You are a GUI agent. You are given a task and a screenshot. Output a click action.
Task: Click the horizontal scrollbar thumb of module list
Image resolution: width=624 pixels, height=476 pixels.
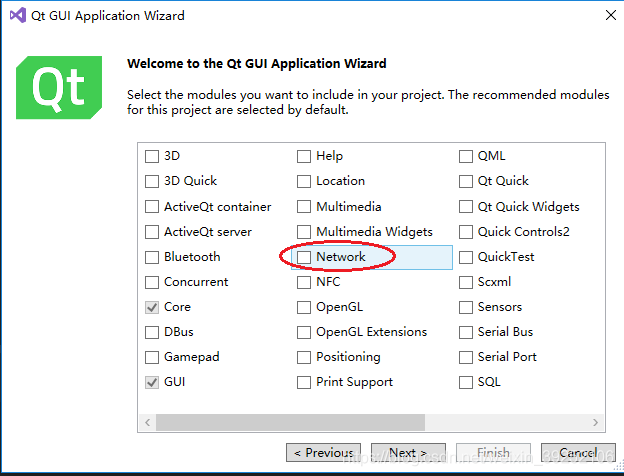[291, 422]
